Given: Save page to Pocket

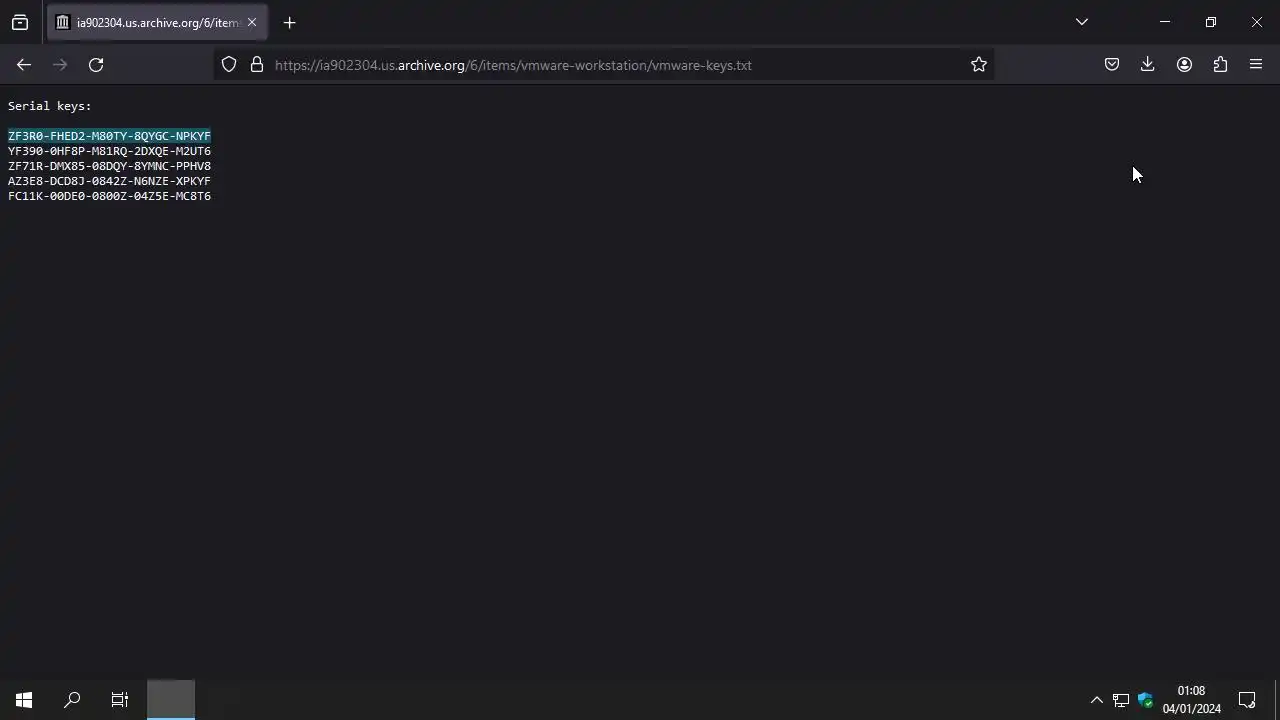Looking at the screenshot, I should 1111,64.
